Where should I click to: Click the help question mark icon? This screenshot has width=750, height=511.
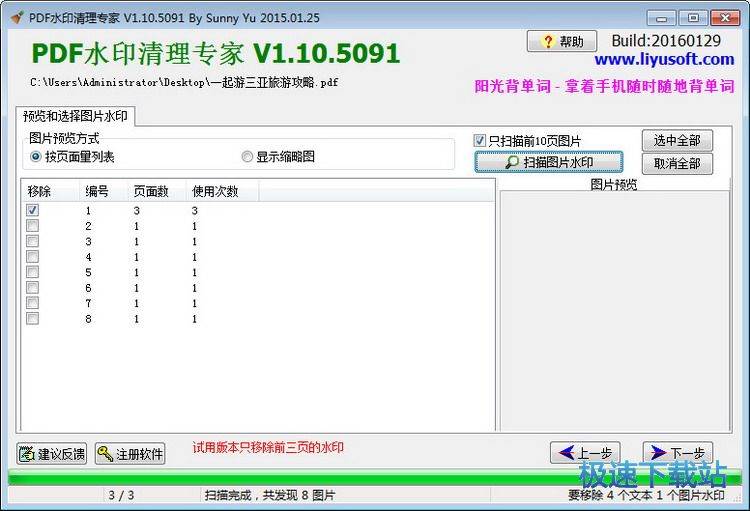point(547,42)
